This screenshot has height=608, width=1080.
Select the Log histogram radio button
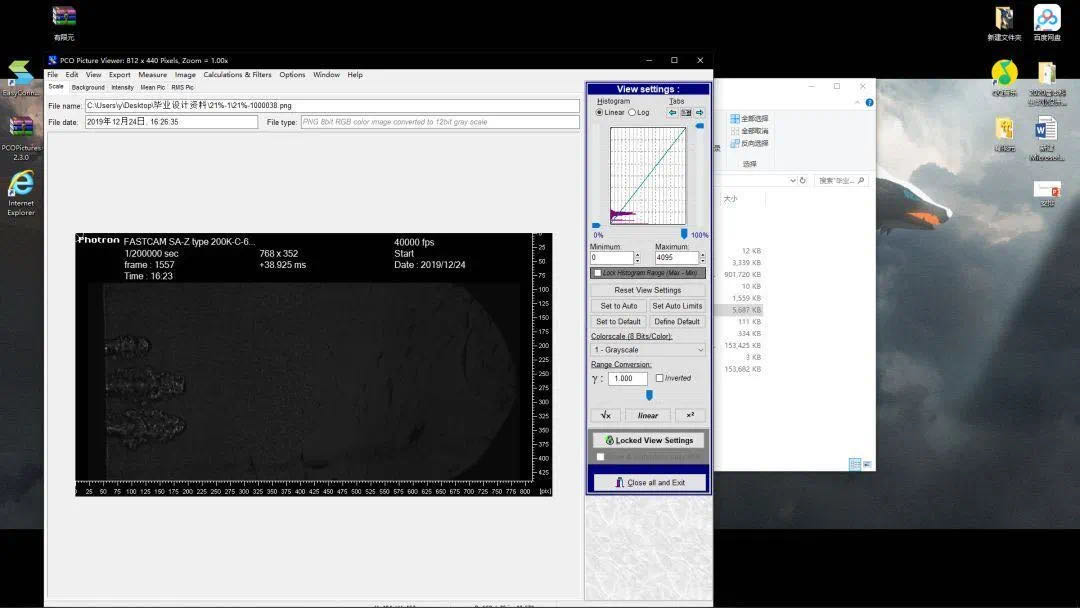[x=632, y=113]
